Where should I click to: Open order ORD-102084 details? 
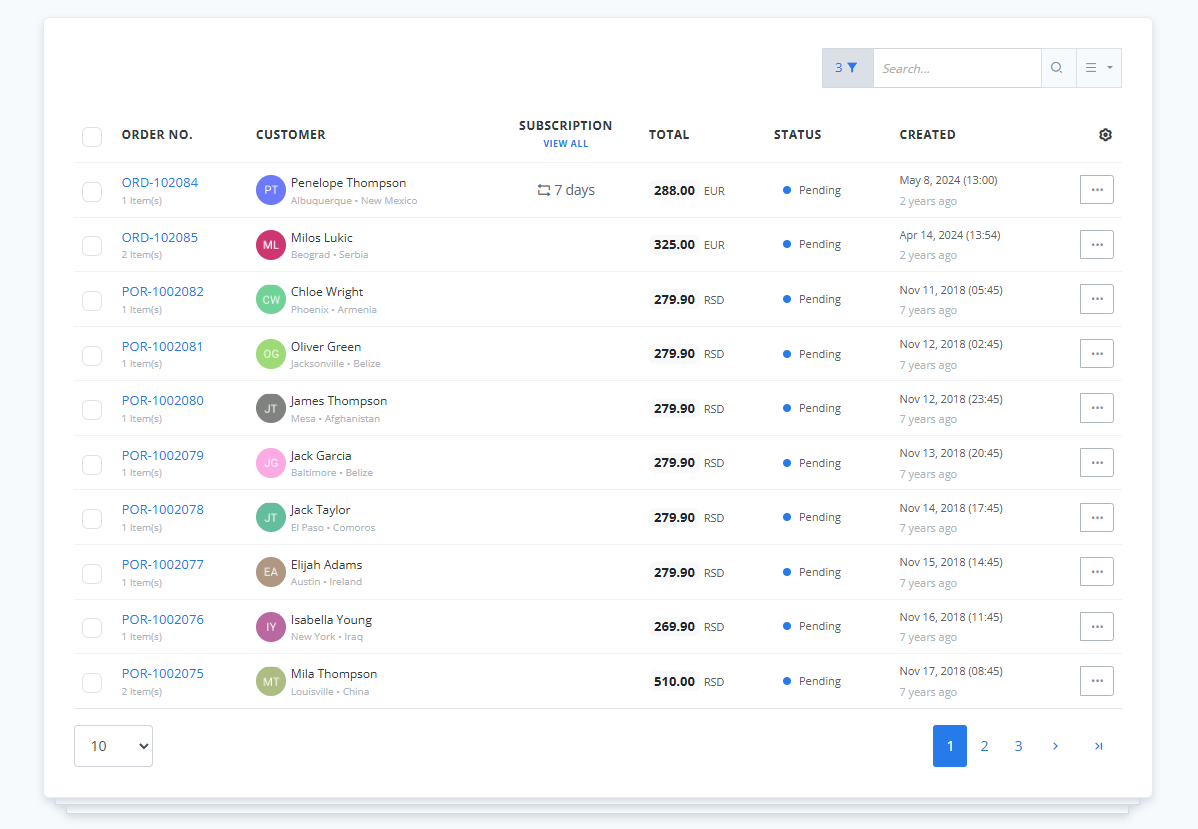[159, 182]
